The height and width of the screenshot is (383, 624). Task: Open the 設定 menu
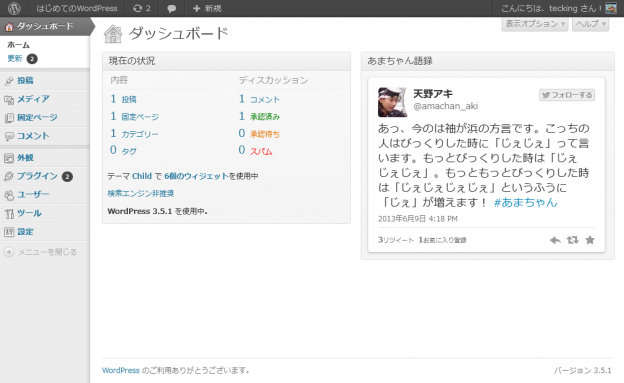25,232
